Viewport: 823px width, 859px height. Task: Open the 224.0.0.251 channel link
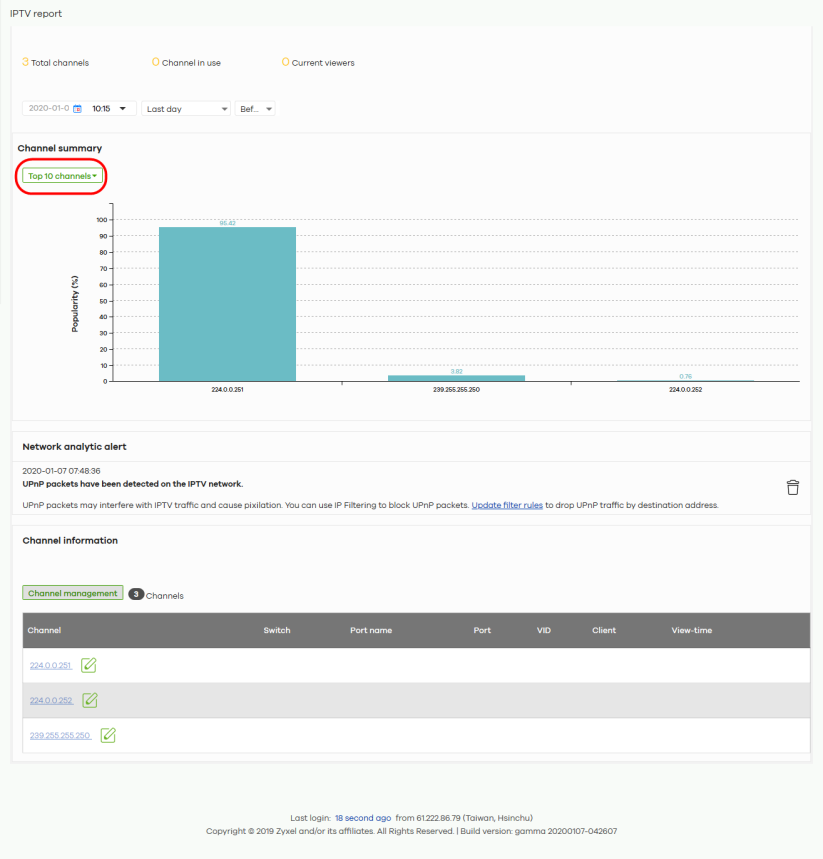pyautogui.click(x=51, y=665)
